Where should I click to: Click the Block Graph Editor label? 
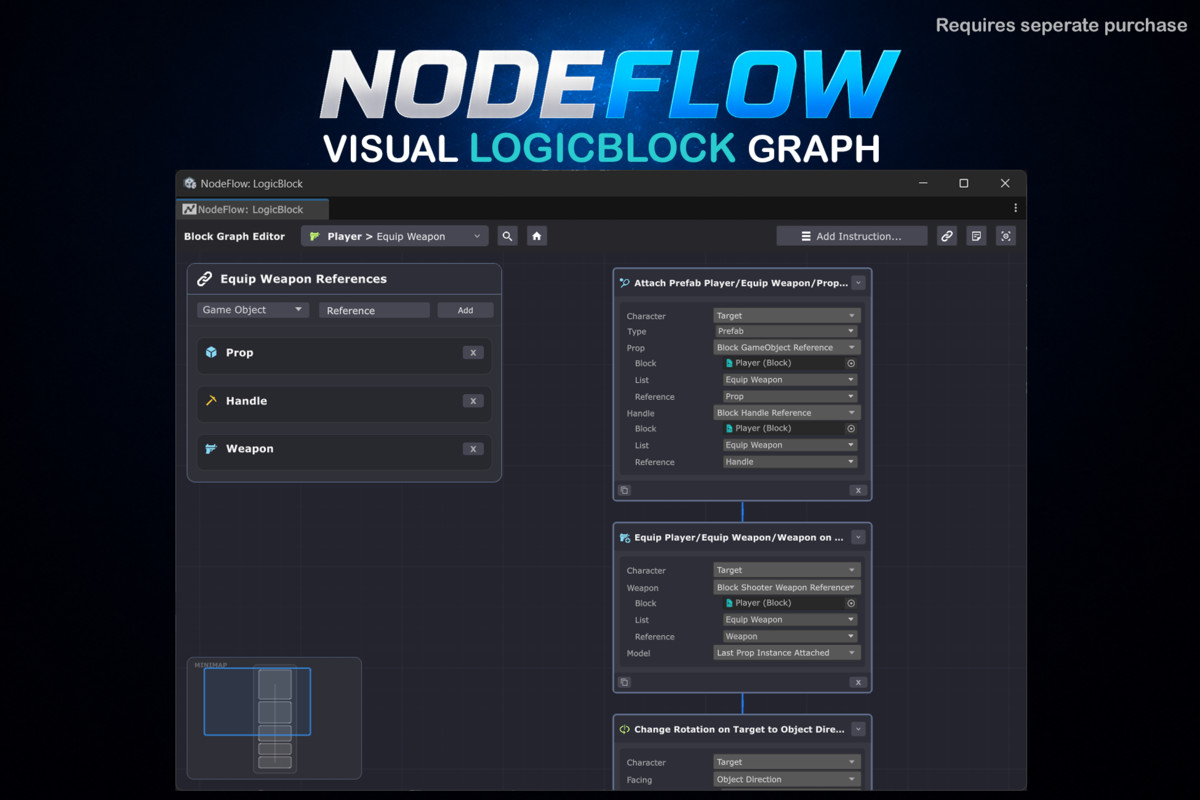tap(234, 236)
